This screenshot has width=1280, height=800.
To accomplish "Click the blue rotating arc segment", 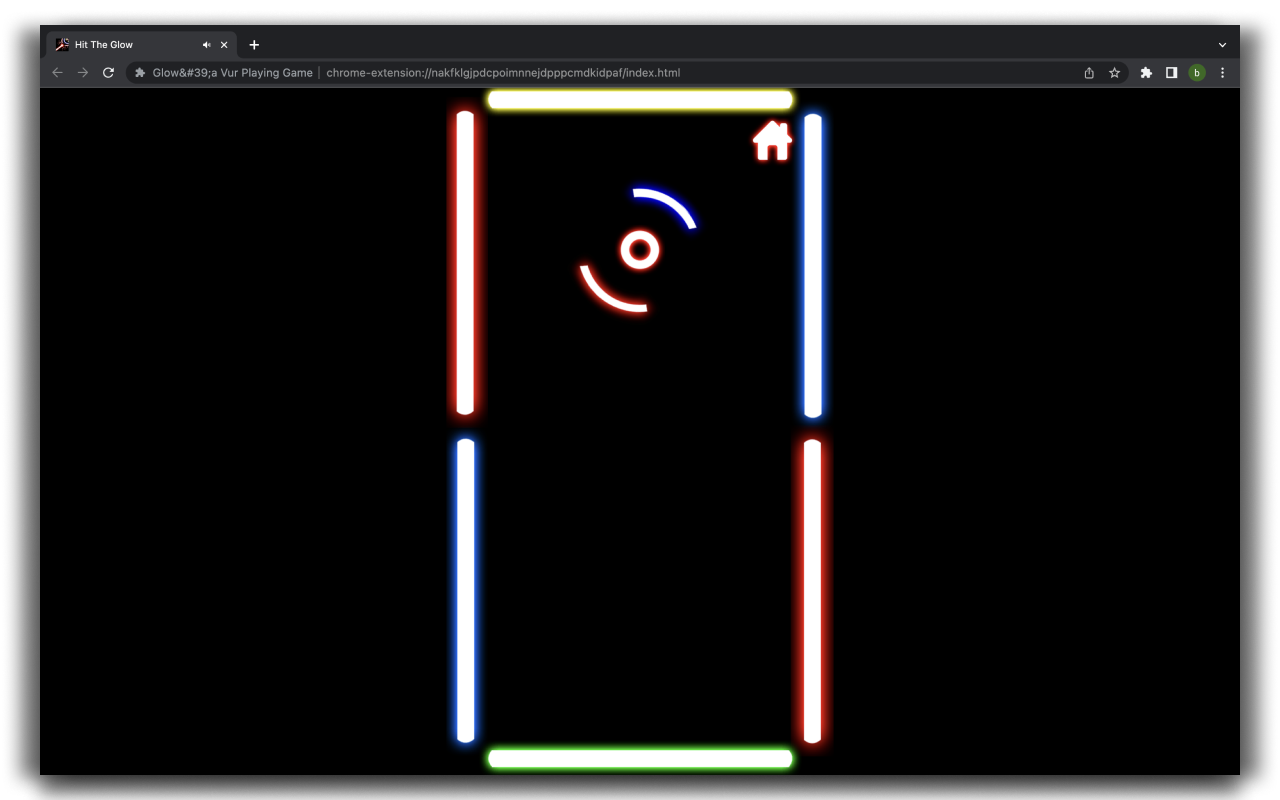I will click(665, 207).
